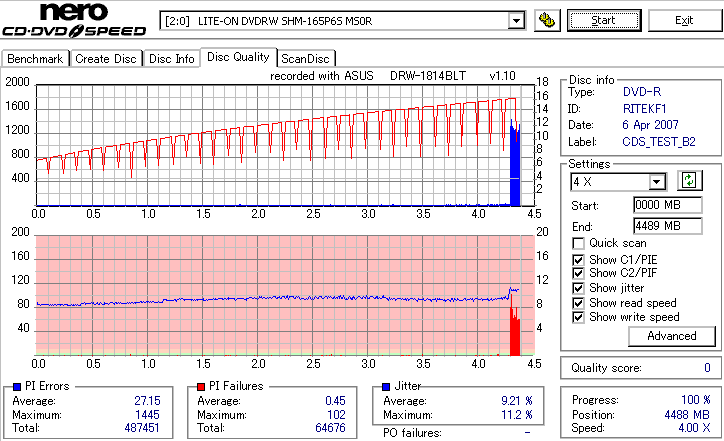Click PI Failures total 64676
The height and width of the screenshot is (441, 724).
tap(330, 428)
